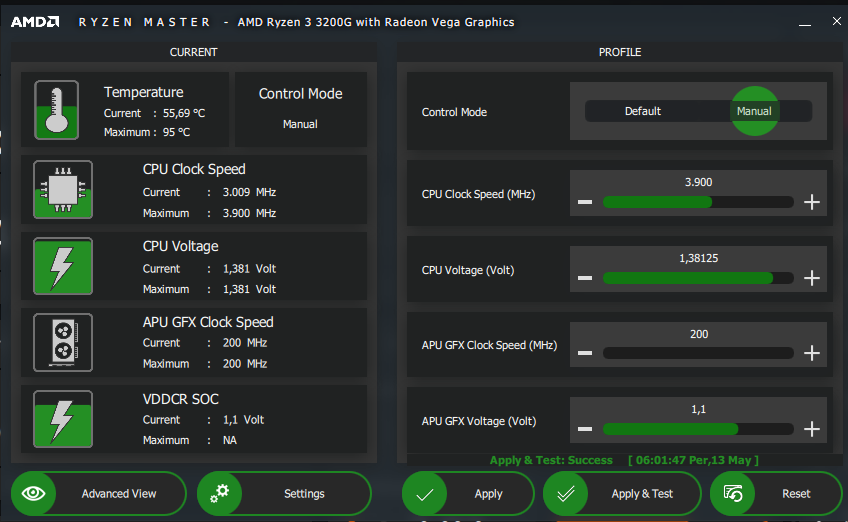Image resolution: width=848 pixels, height=522 pixels.
Task: Switch Control Mode to Default
Action: [642, 111]
